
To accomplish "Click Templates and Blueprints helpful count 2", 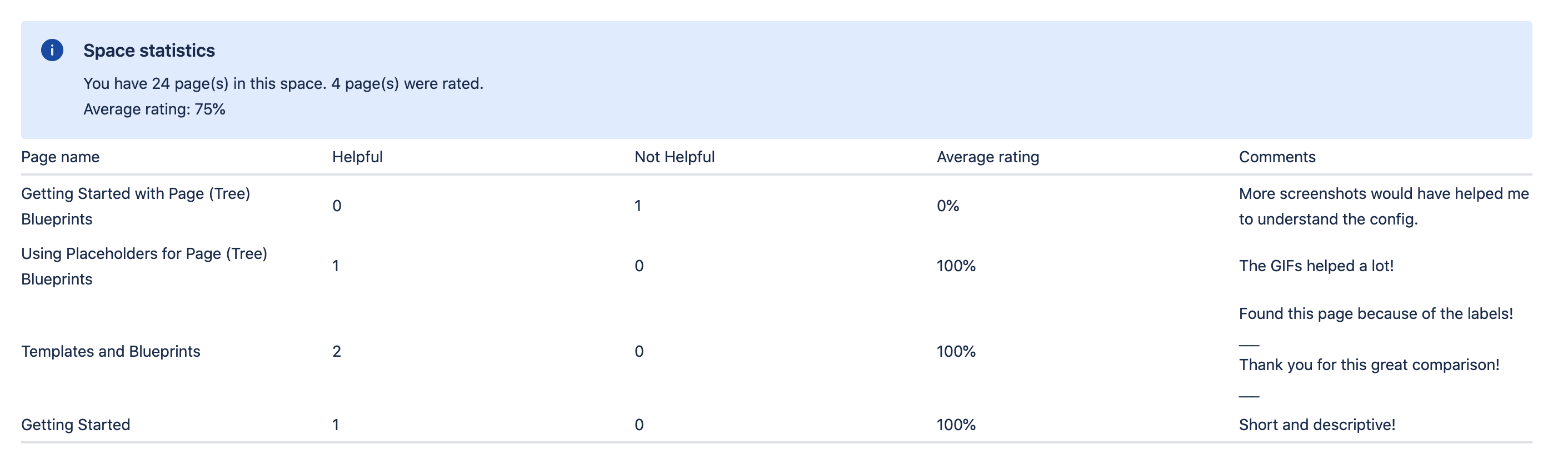I will pyautogui.click(x=336, y=351).
